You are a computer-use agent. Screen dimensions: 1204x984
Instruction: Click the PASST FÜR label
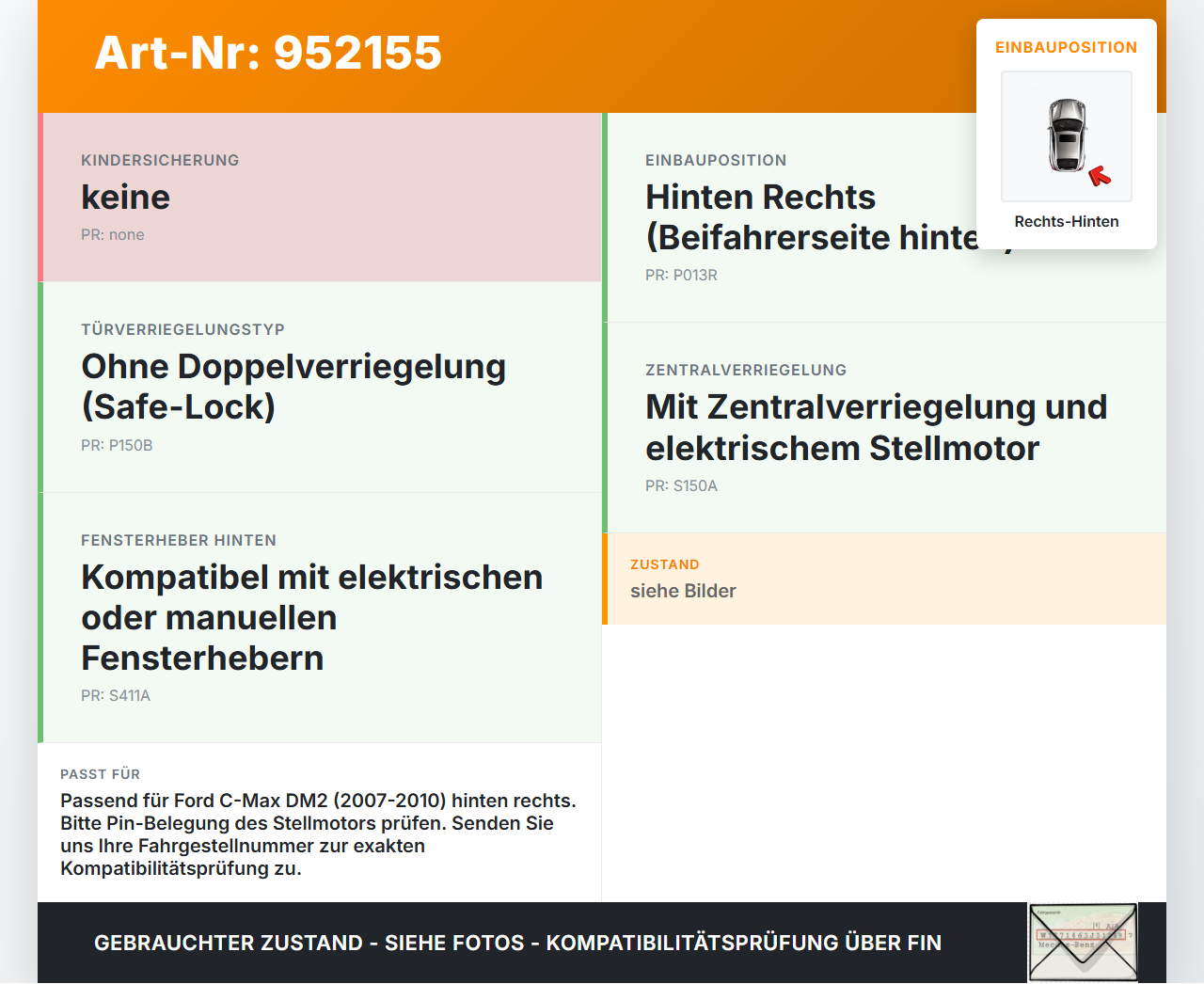[x=100, y=774]
